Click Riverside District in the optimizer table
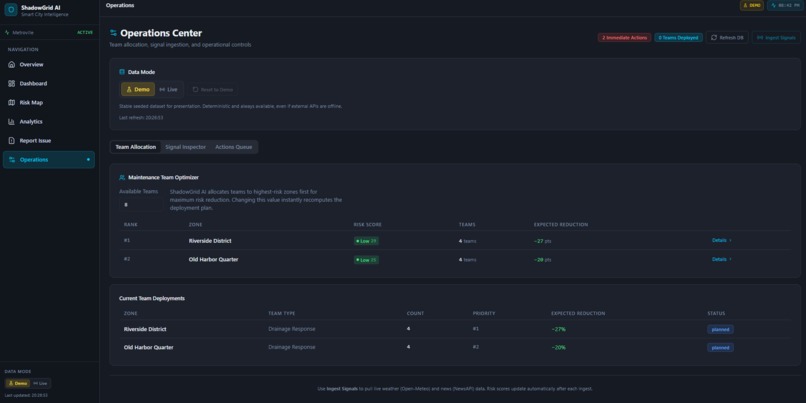 point(210,241)
